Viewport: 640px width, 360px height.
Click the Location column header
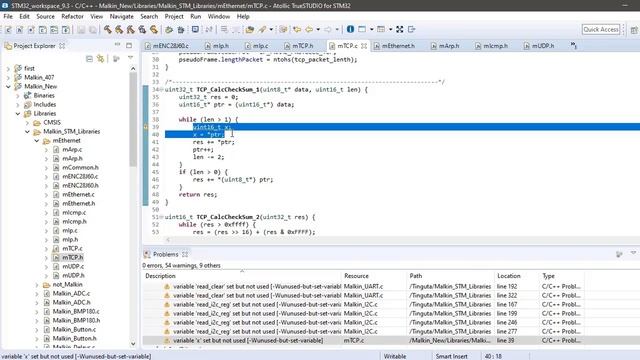[x=516, y=276]
